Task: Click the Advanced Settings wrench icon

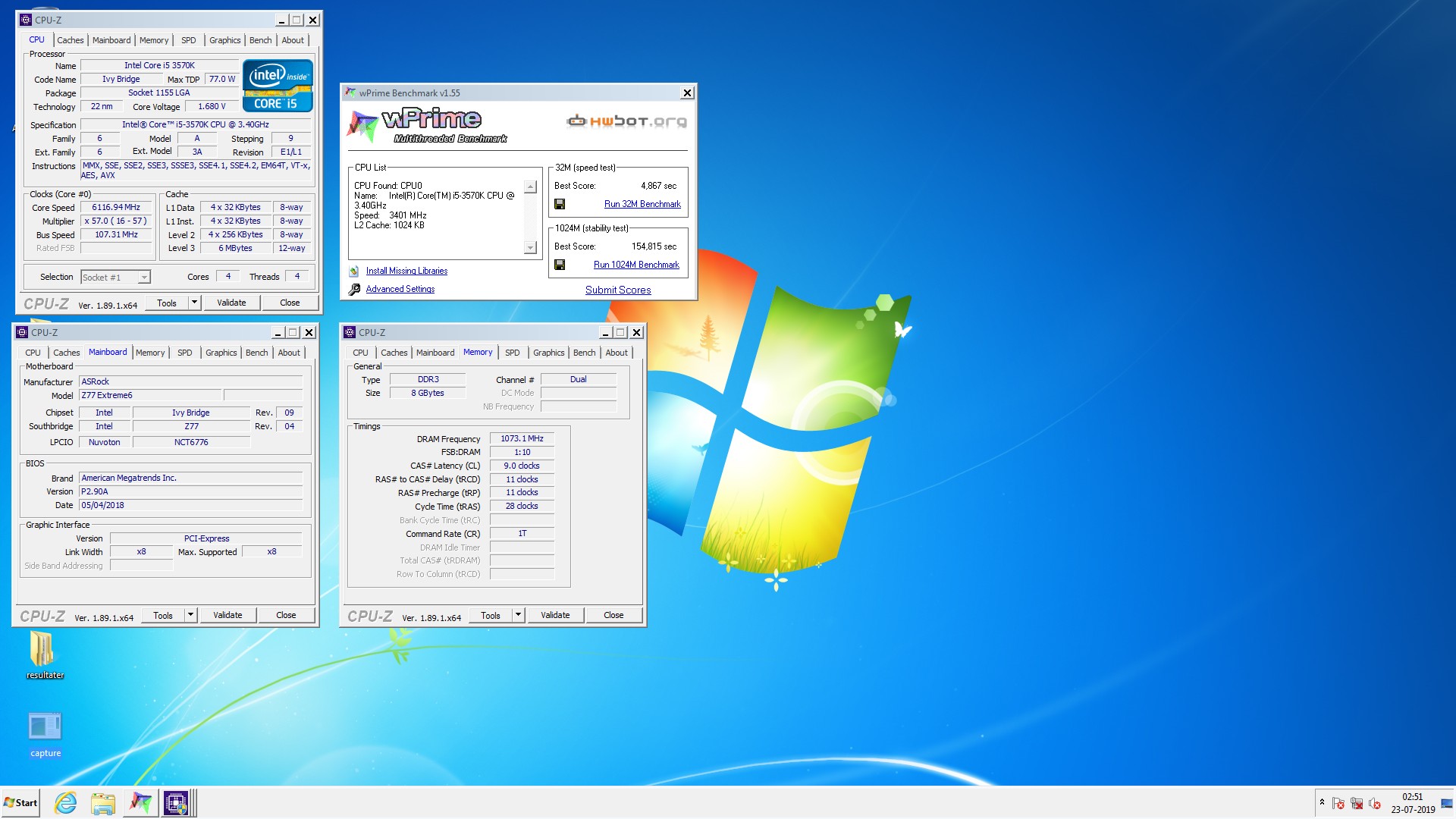Action: (354, 289)
